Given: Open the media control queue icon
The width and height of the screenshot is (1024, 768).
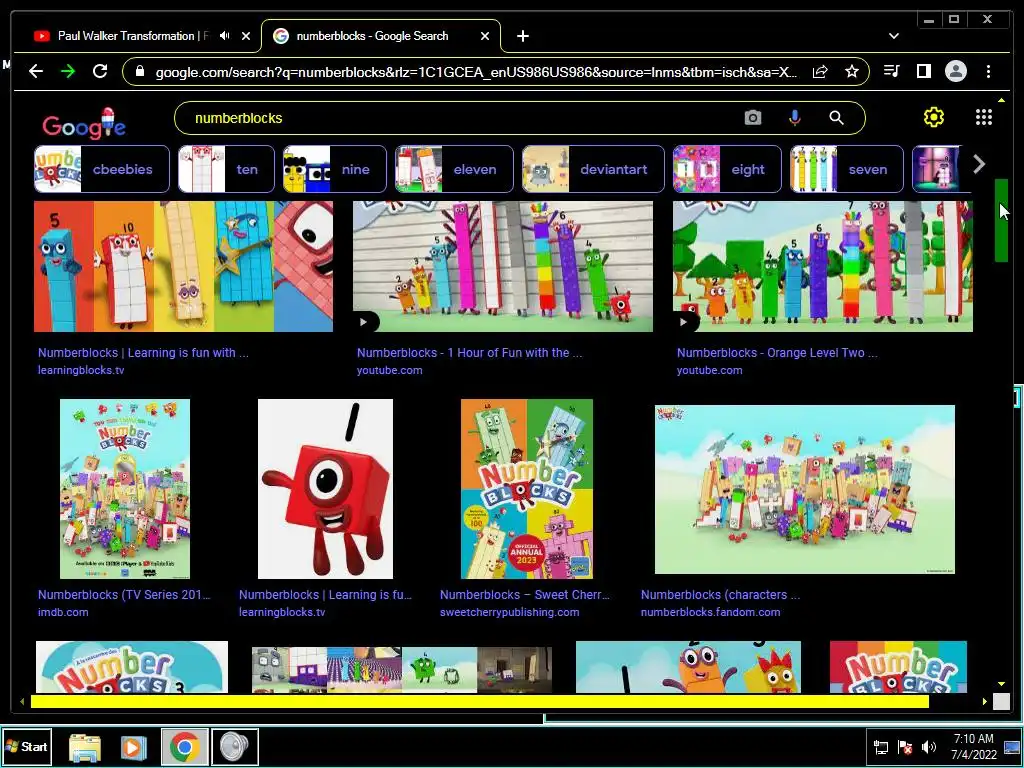Looking at the screenshot, I should point(891,71).
